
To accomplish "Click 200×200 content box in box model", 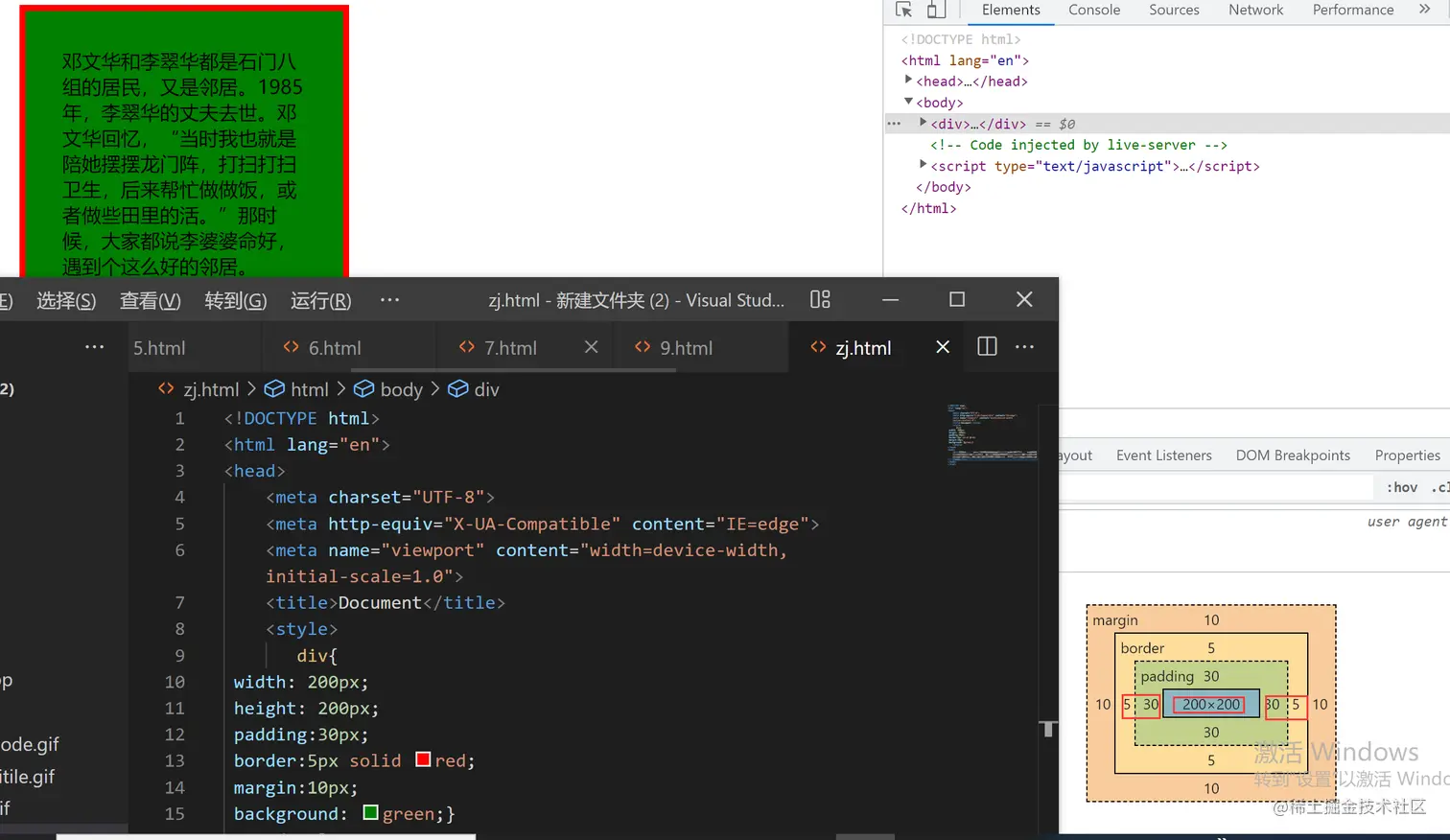I will coord(1211,704).
